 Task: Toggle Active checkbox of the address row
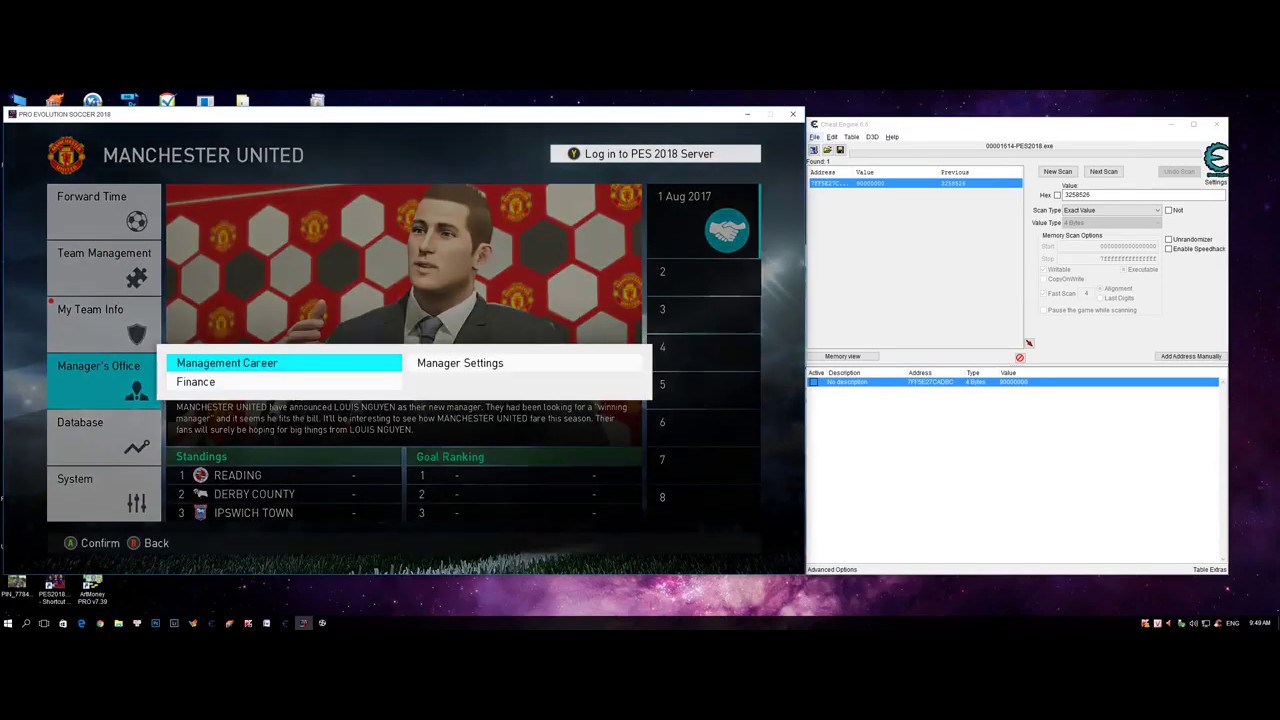[814, 382]
